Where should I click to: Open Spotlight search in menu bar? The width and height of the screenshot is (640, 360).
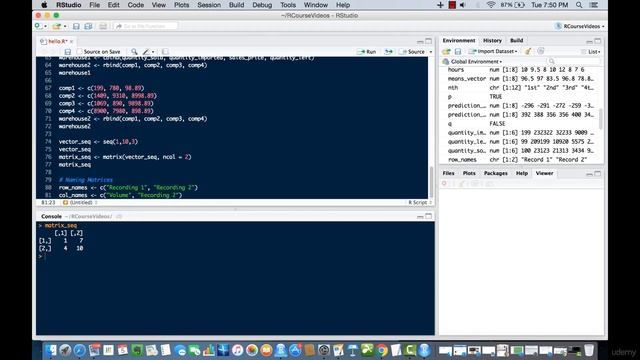coord(579,5)
